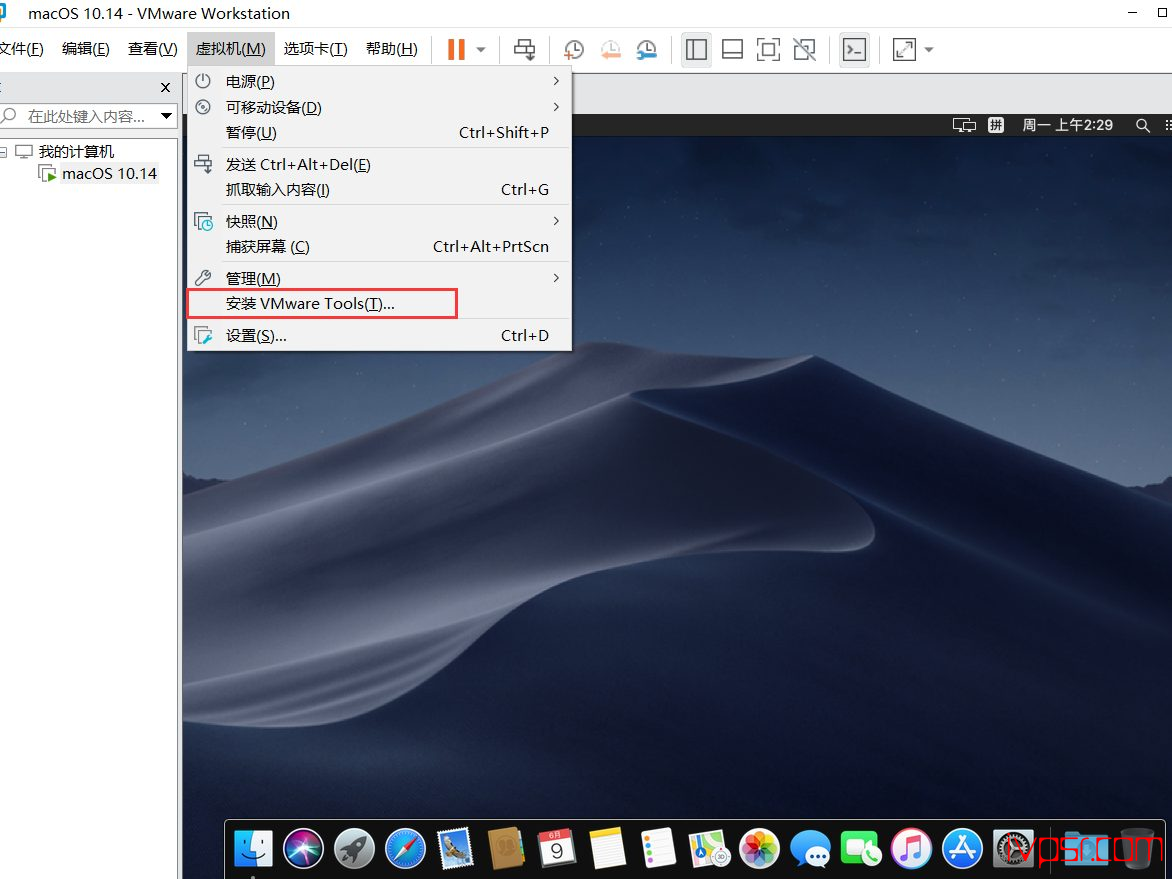Open Safari from the Dock
This screenshot has height=879, width=1172.
(405, 849)
